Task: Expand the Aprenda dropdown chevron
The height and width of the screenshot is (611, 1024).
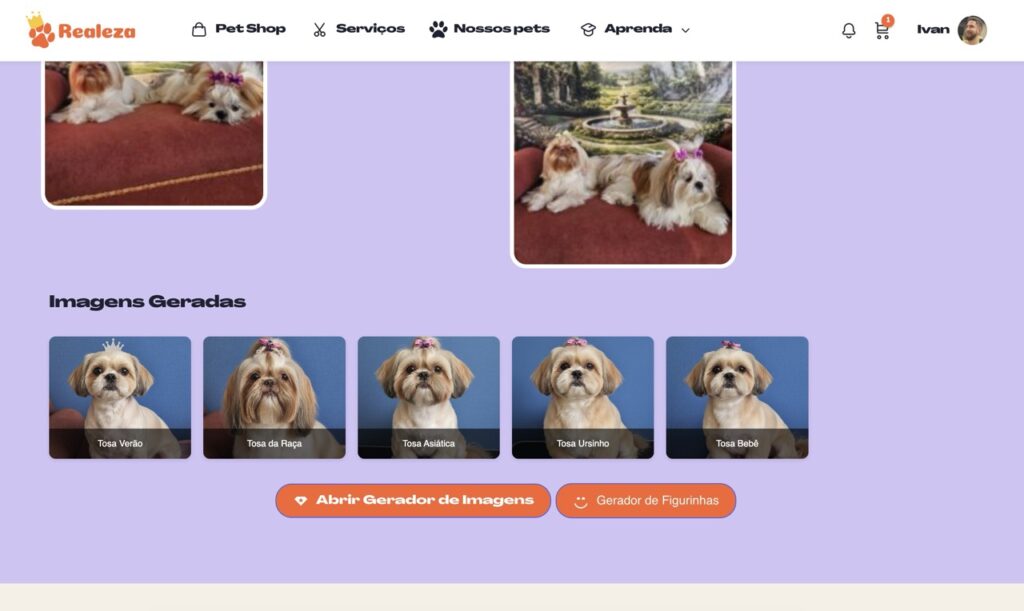Action: point(686,30)
